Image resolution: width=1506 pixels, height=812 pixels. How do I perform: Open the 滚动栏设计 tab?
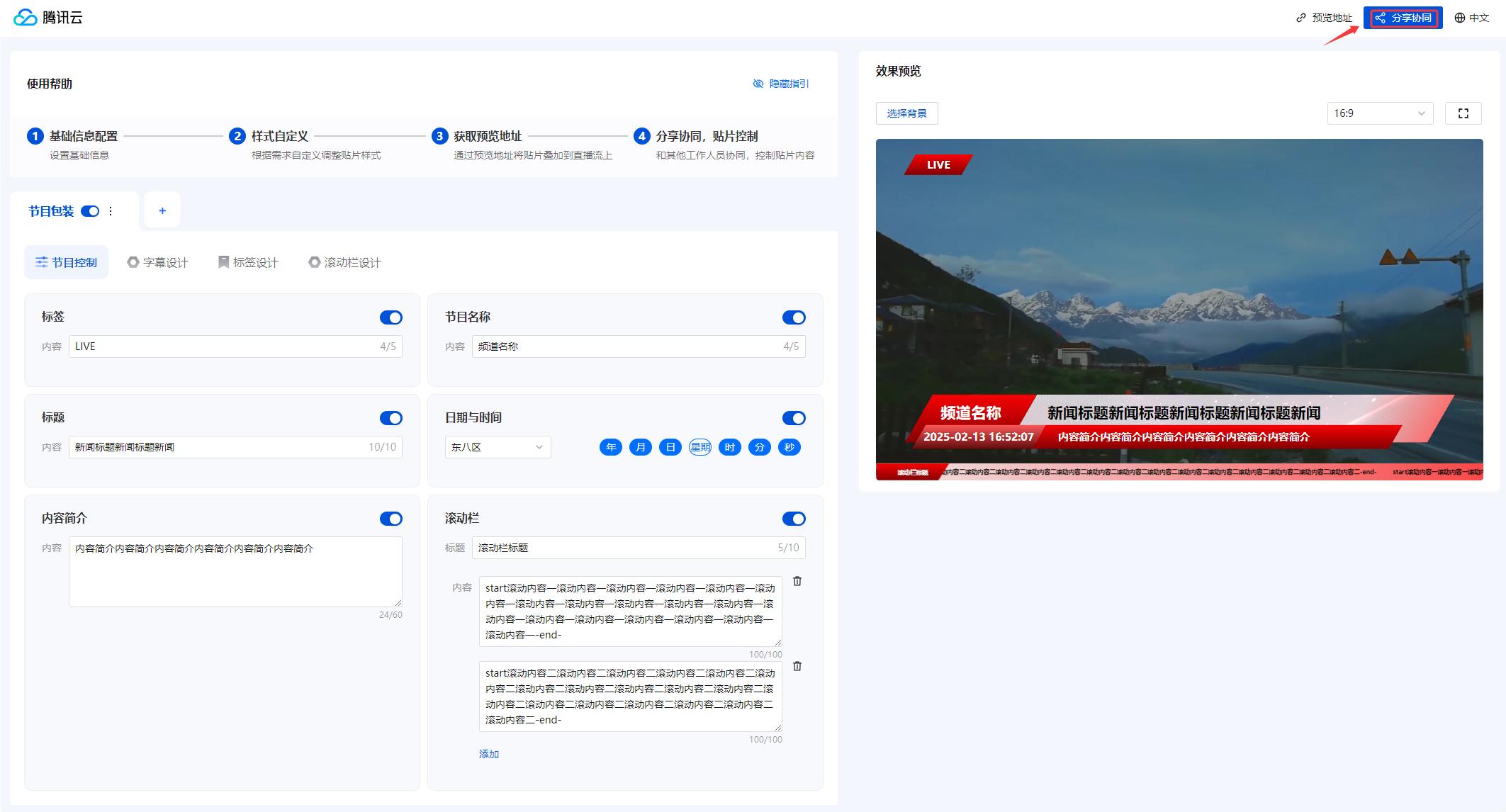click(x=344, y=262)
